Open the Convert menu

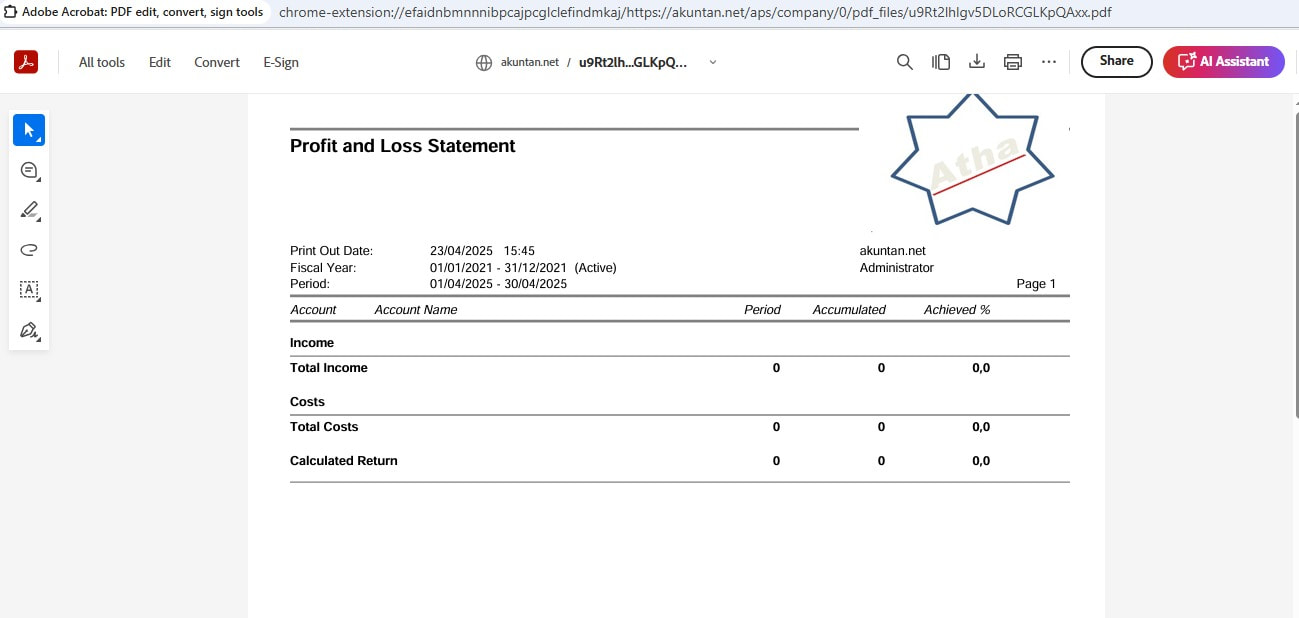point(217,62)
